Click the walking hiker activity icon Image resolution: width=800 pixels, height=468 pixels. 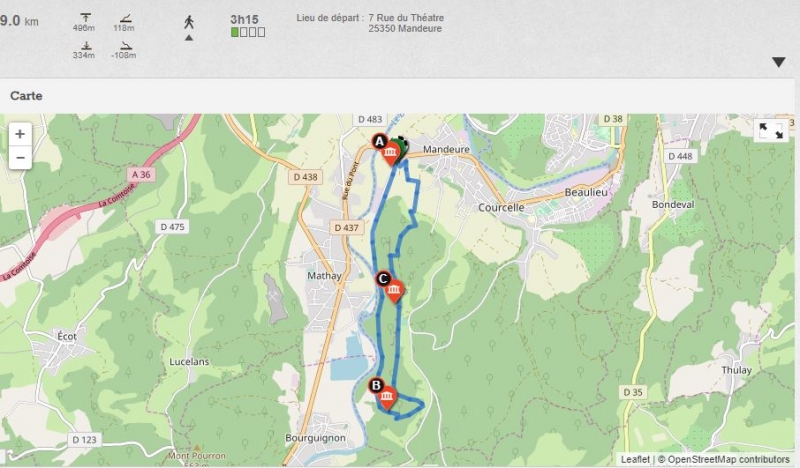[x=189, y=22]
